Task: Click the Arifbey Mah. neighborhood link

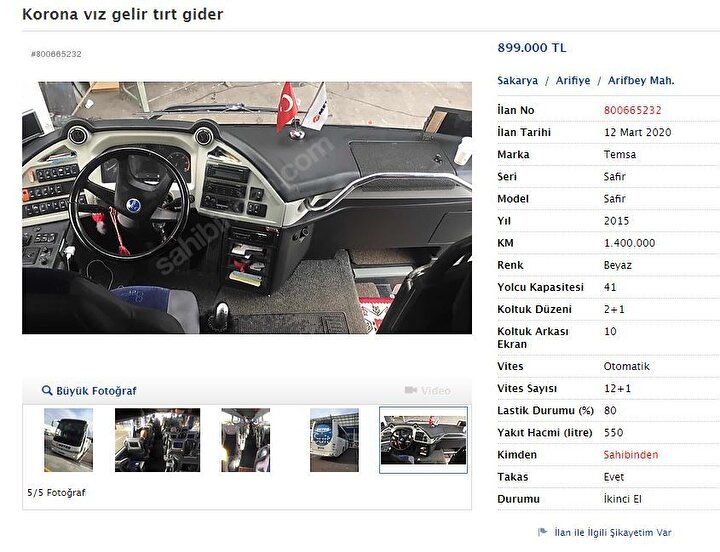Action: click(x=641, y=80)
